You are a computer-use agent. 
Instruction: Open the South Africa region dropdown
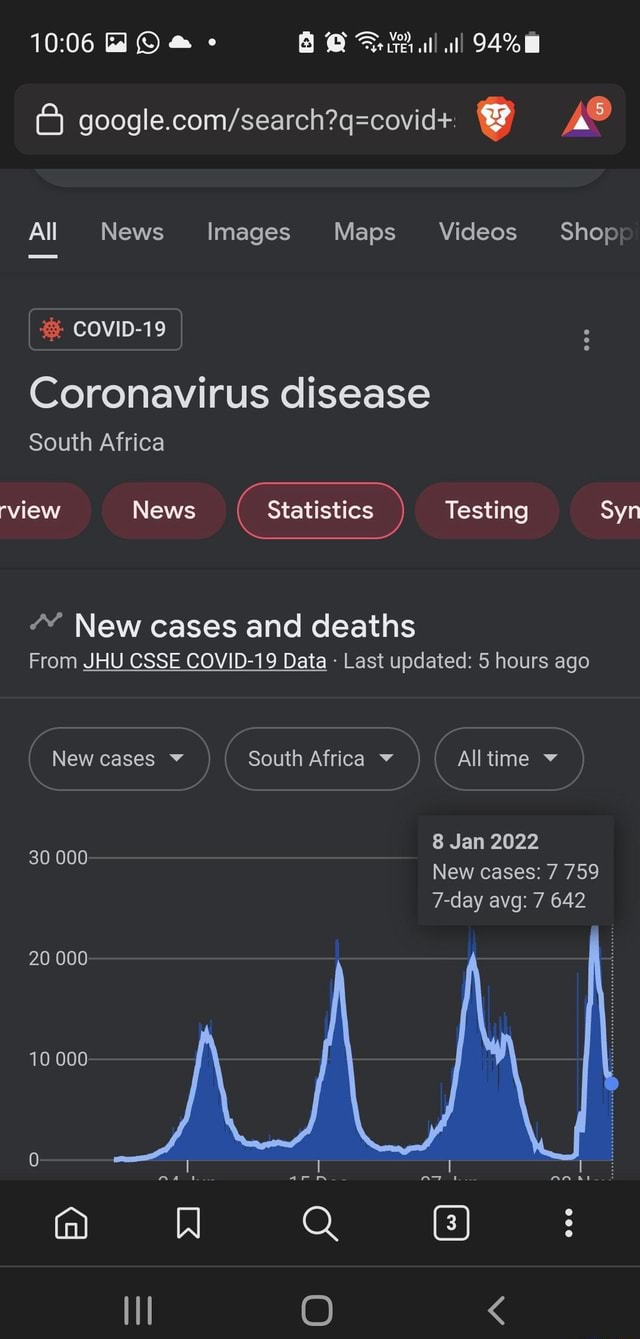pyautogui.click(x=322, y=759)
